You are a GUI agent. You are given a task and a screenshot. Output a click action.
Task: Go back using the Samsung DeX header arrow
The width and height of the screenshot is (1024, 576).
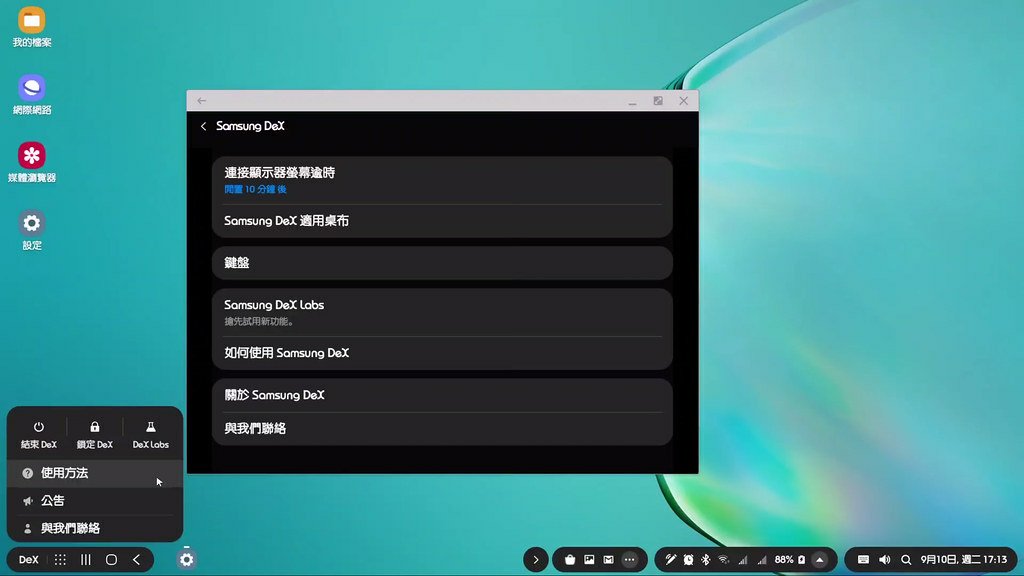coord(203,126)
